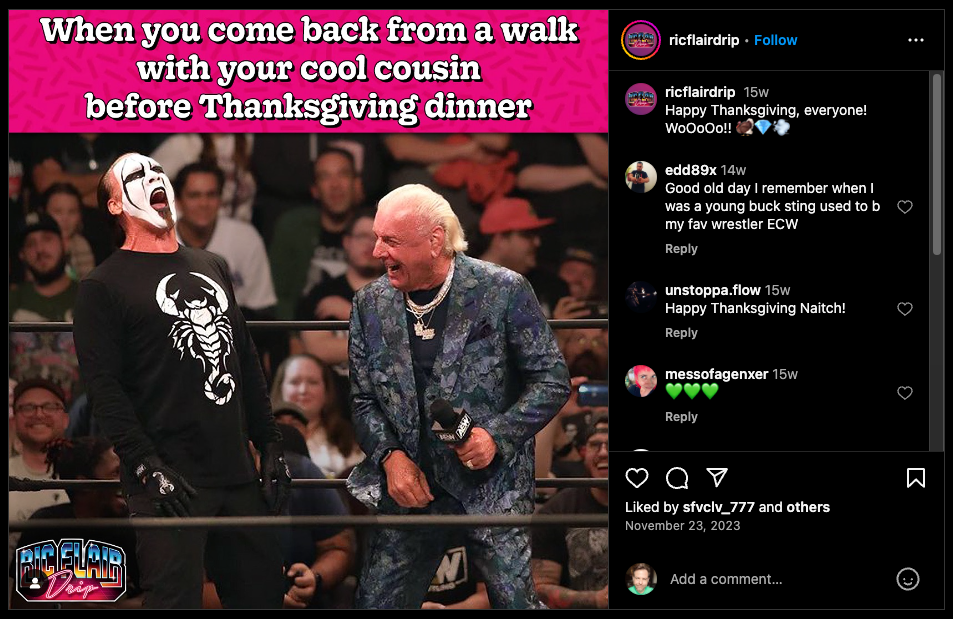Viewport: 953px width, 619px height.
Task: Open edd89x's profile picture
Action: 641,177
